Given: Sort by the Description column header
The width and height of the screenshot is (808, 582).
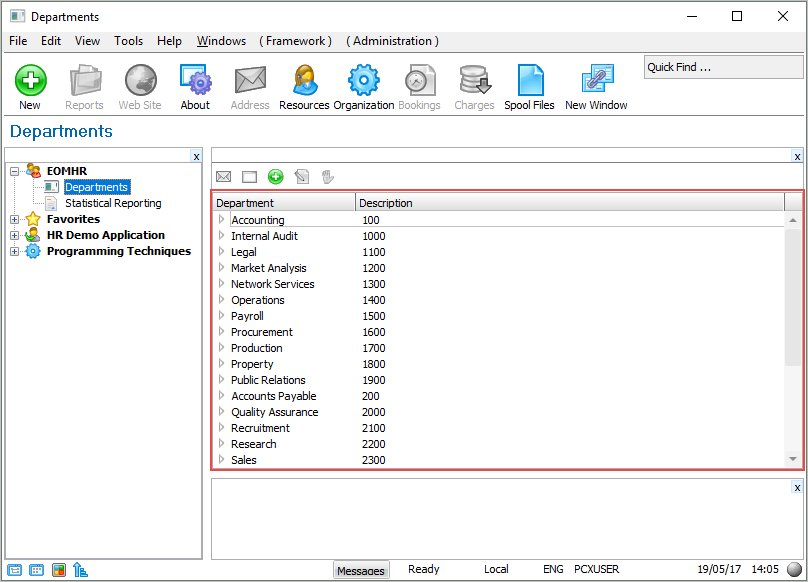Looking at the screenshot, I should point(570,203).
